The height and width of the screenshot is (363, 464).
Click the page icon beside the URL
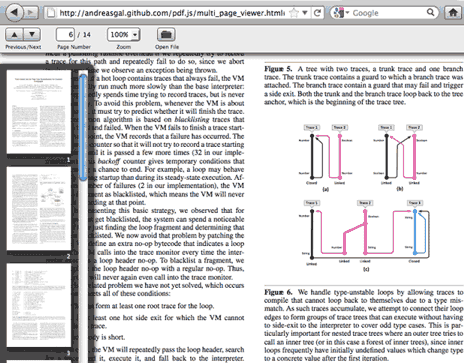pyautogui.click(x=51, y=13)
